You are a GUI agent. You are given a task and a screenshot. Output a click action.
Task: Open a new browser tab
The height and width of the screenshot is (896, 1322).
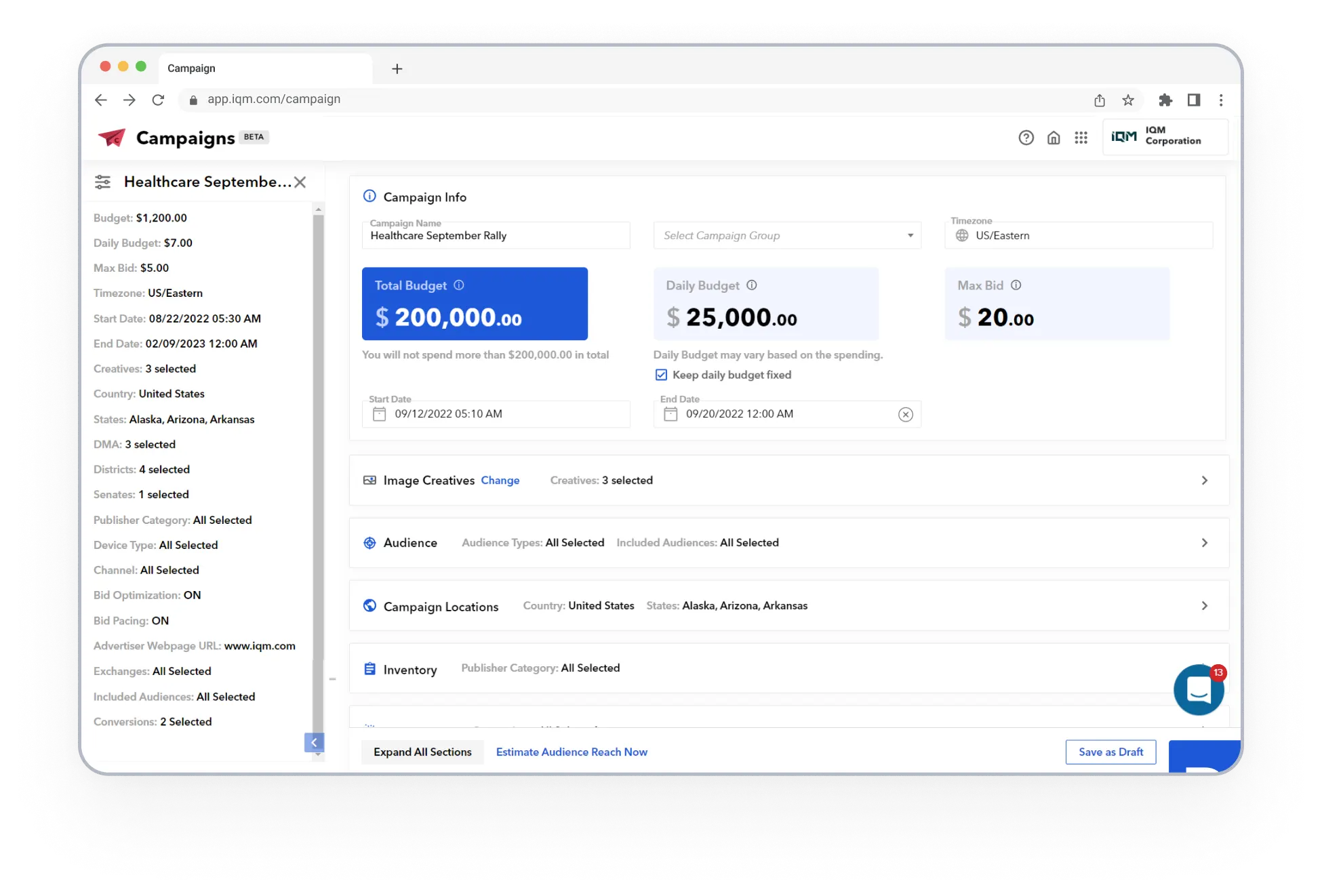coord(397,68)
